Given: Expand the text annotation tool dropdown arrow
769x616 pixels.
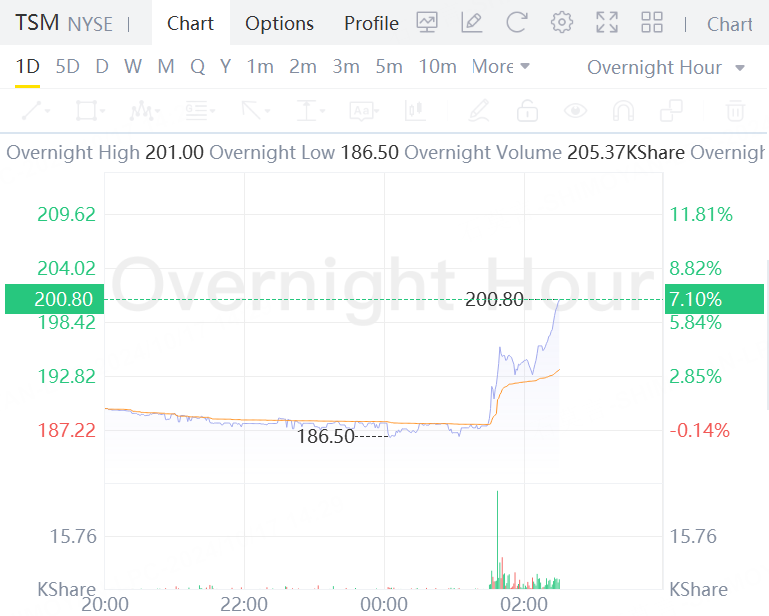Looking at the screenshot, I should [x=376, y=111].
